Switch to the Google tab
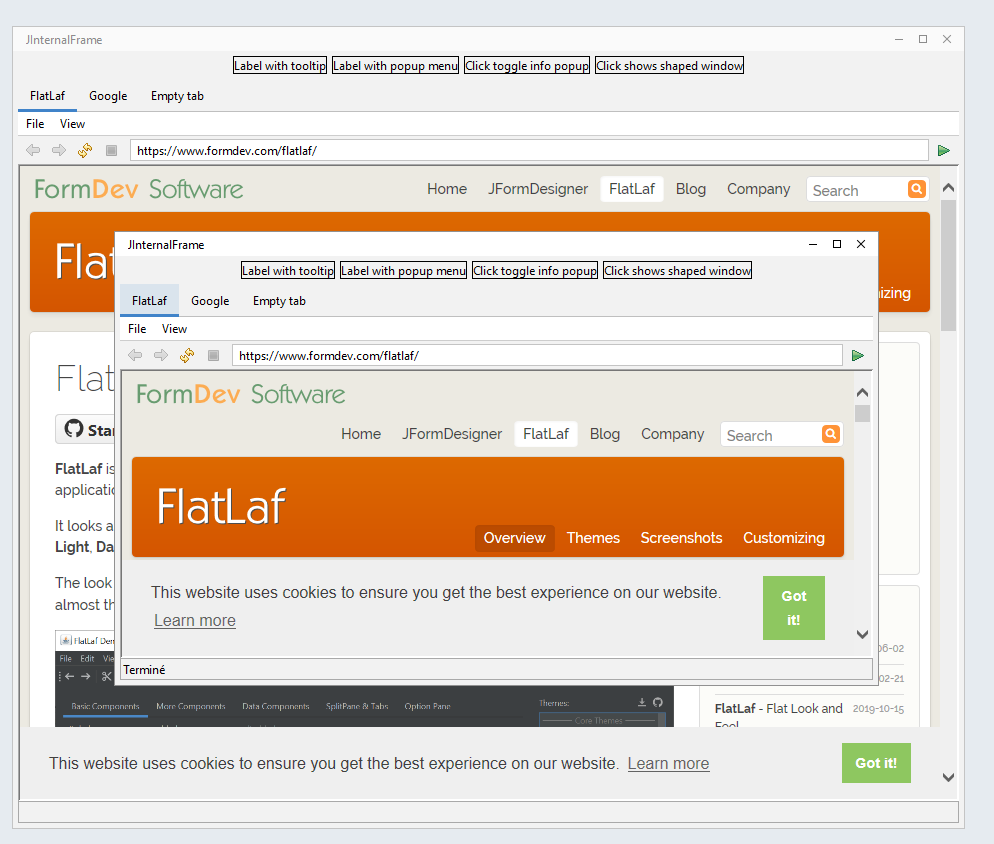Screen dimensions: 994x844 (210, 301)
